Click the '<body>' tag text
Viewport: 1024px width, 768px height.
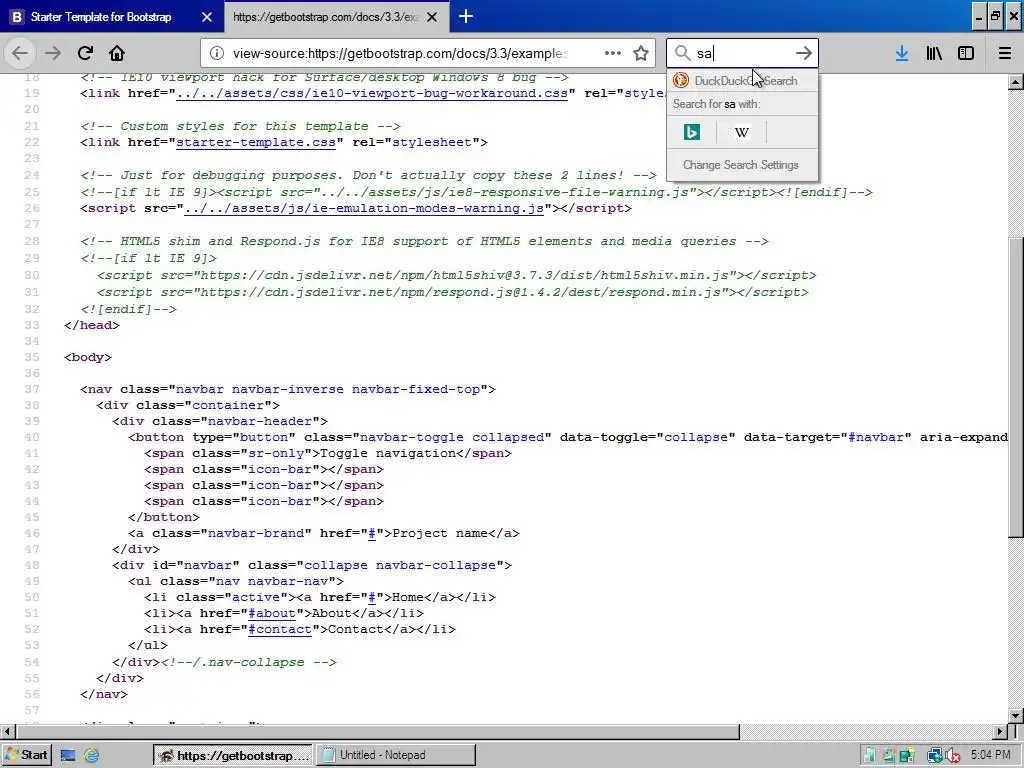[x=88, y=357]
